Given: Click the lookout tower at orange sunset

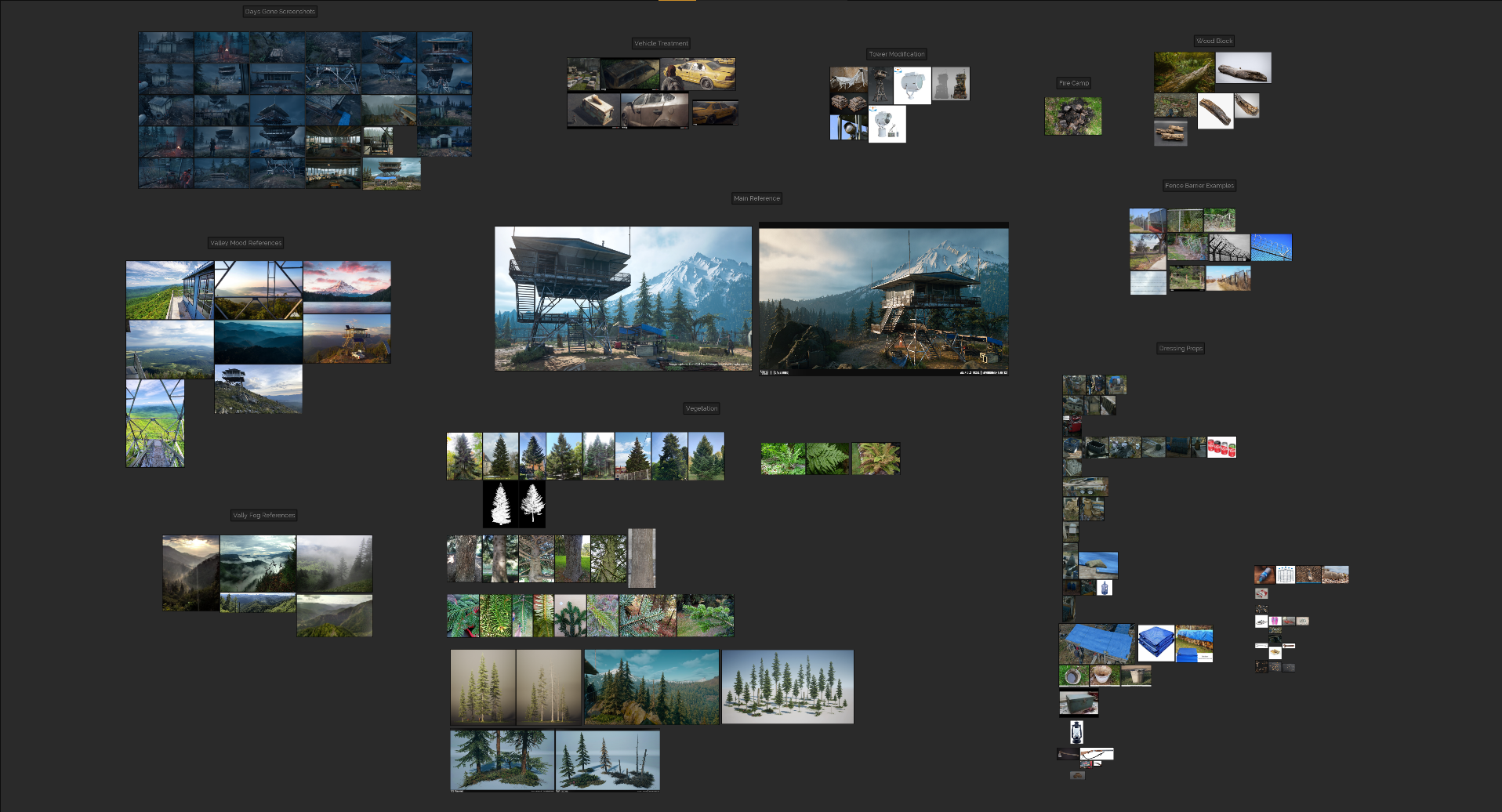Looking at the screenshot, I should (346, 339).
